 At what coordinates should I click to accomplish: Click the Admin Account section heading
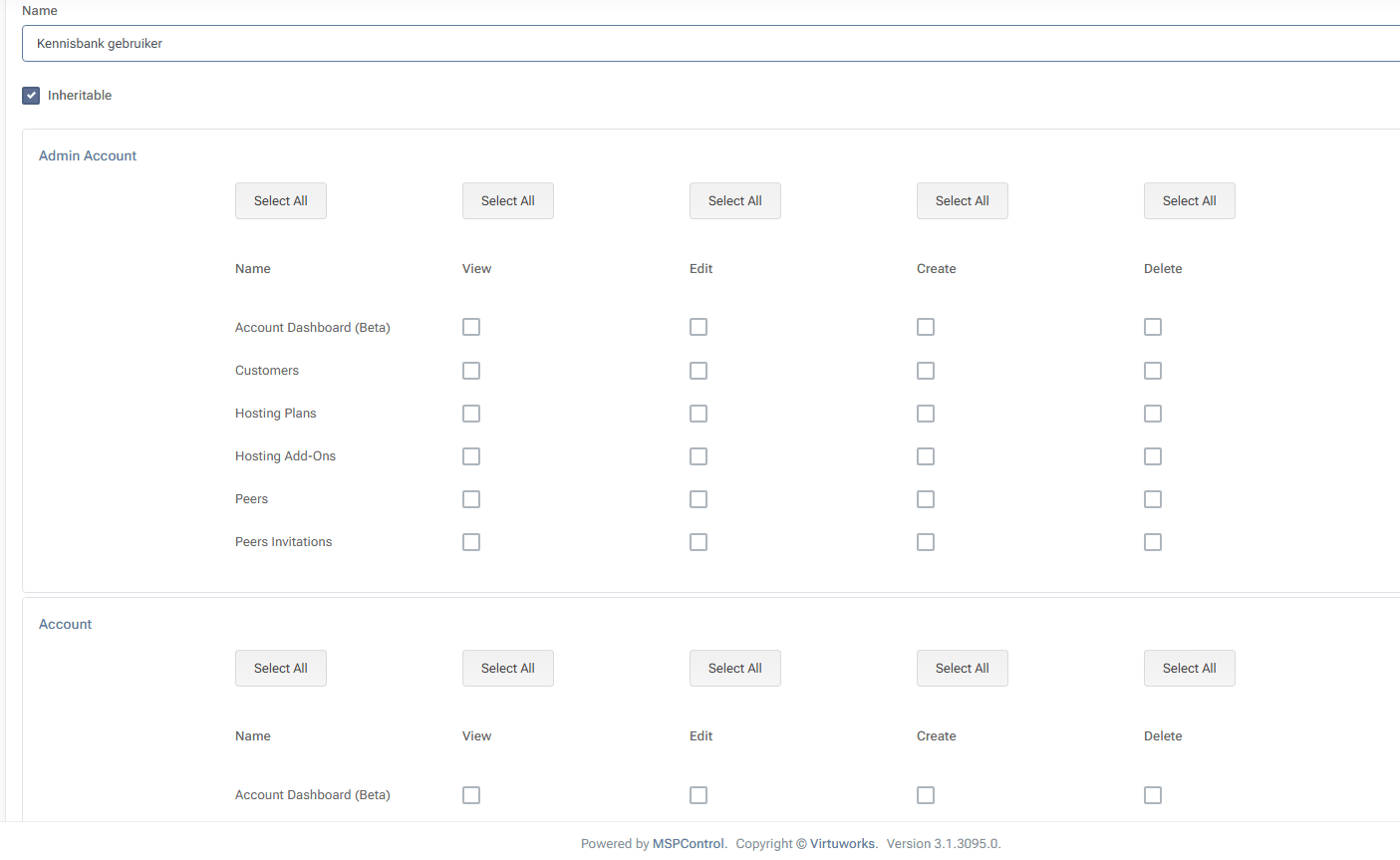88,156
